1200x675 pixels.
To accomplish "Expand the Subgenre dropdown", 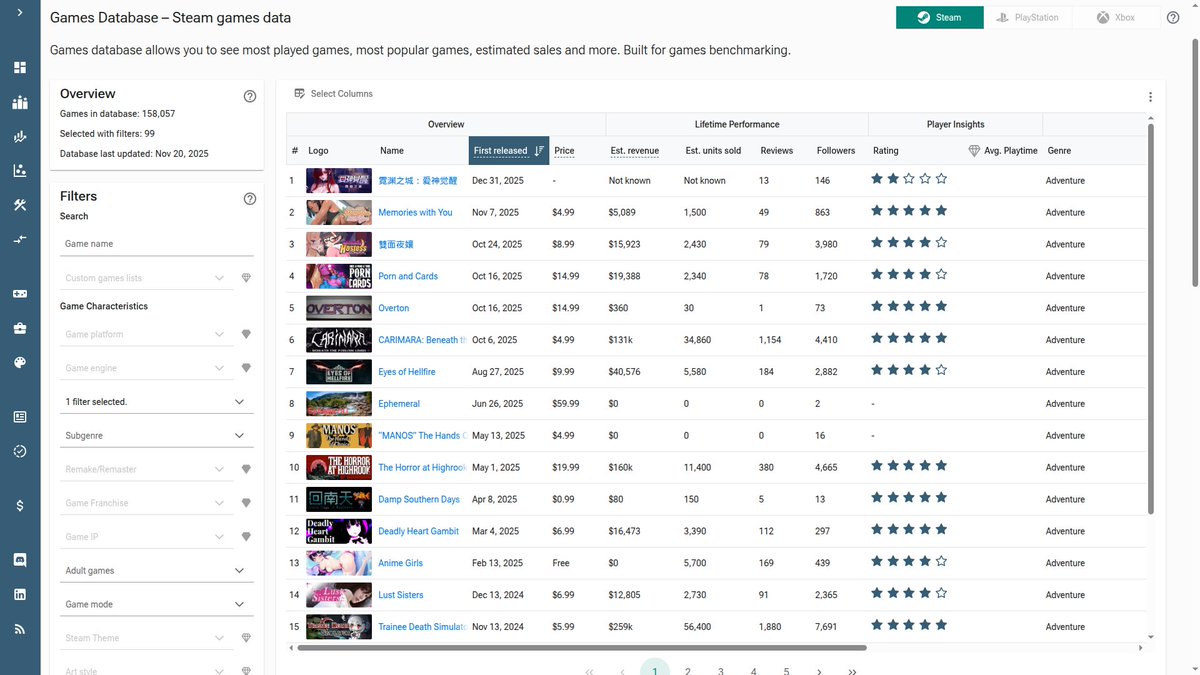I will [239, 435].
